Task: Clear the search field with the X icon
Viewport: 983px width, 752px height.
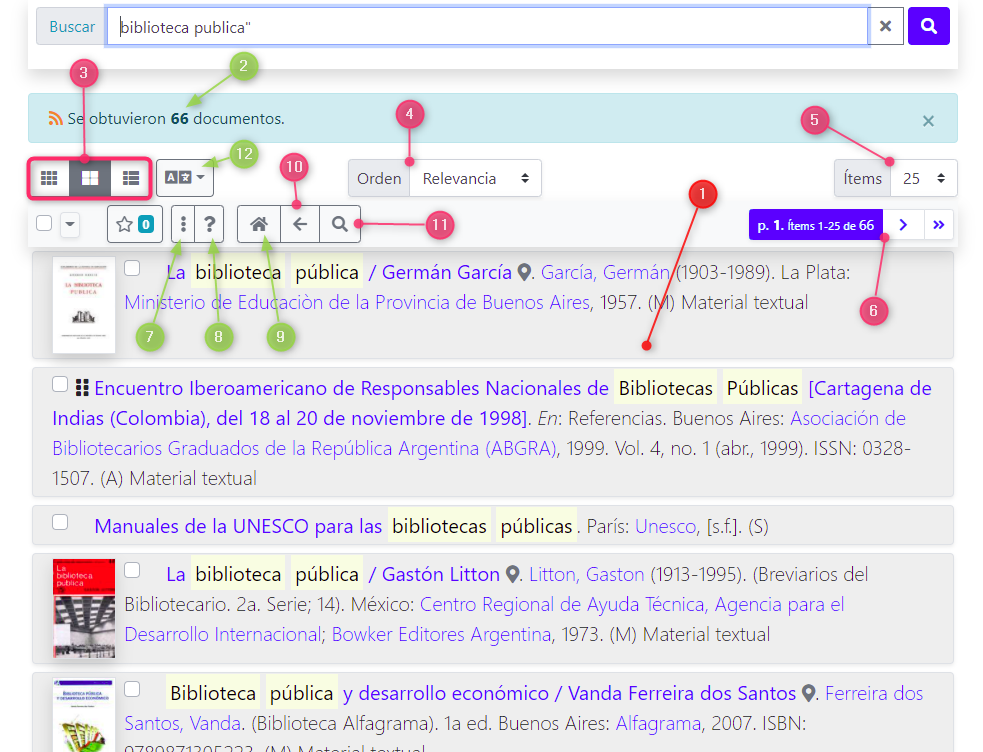Action: [x=885, y=26]
